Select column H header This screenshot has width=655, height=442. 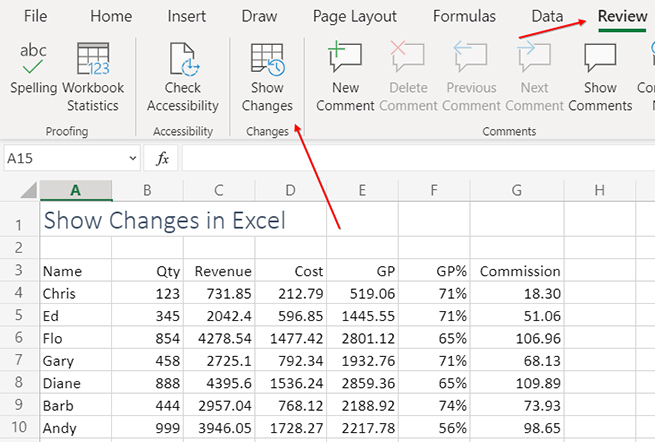pos(599,191)
